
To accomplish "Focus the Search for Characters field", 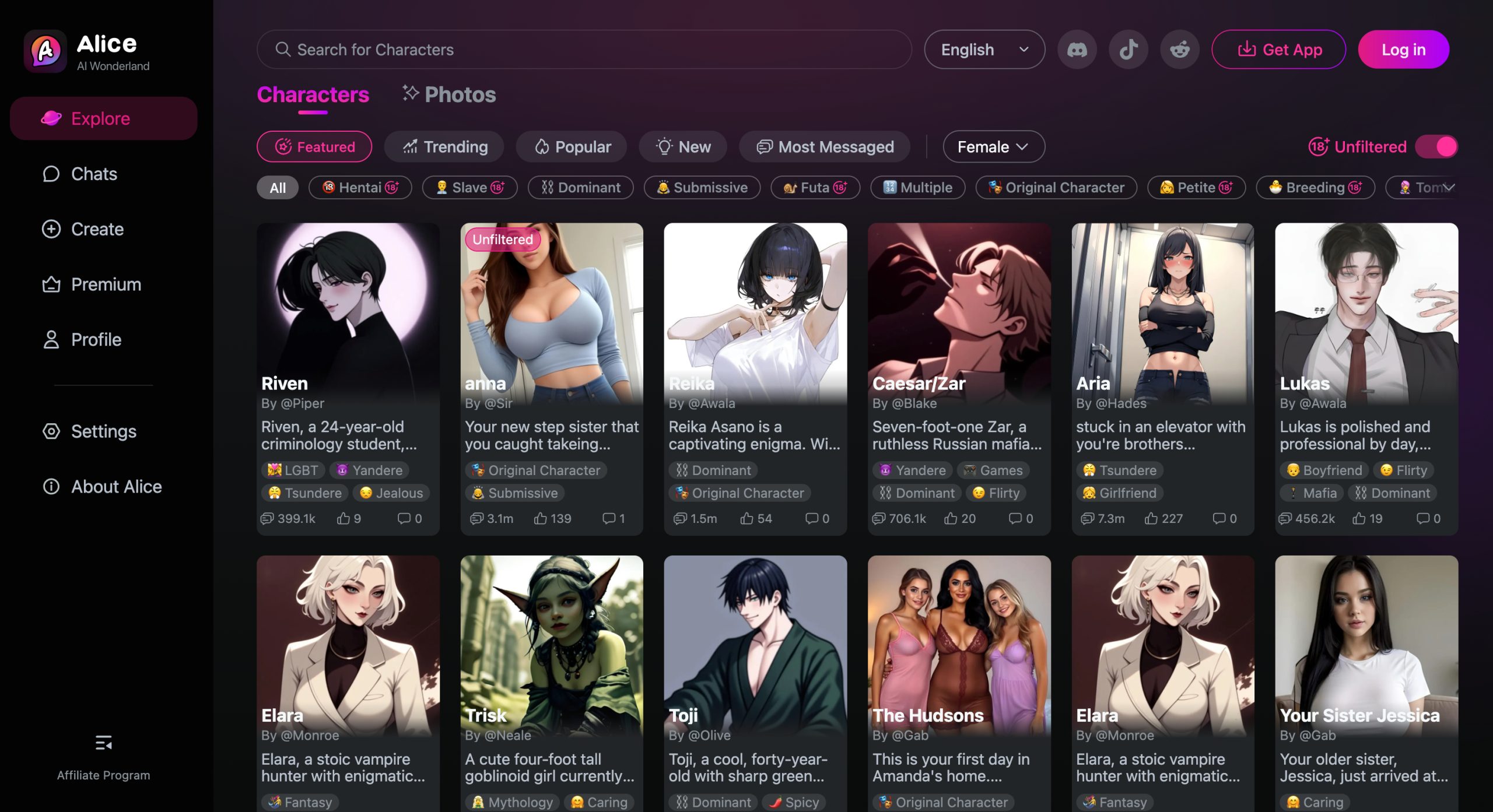I will coord(584,50).
